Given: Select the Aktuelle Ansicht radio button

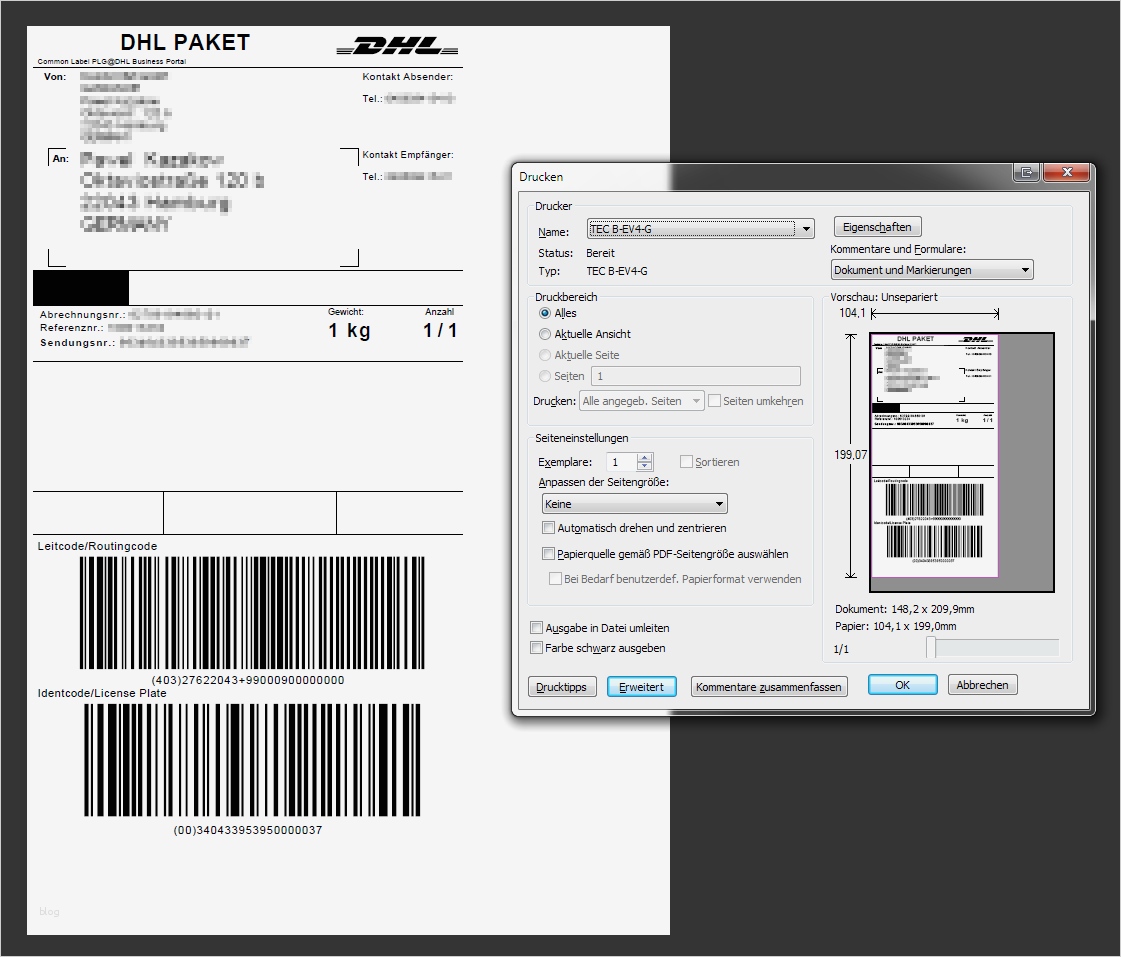Looking at the screenshot, I should click(x=545, y=334).
